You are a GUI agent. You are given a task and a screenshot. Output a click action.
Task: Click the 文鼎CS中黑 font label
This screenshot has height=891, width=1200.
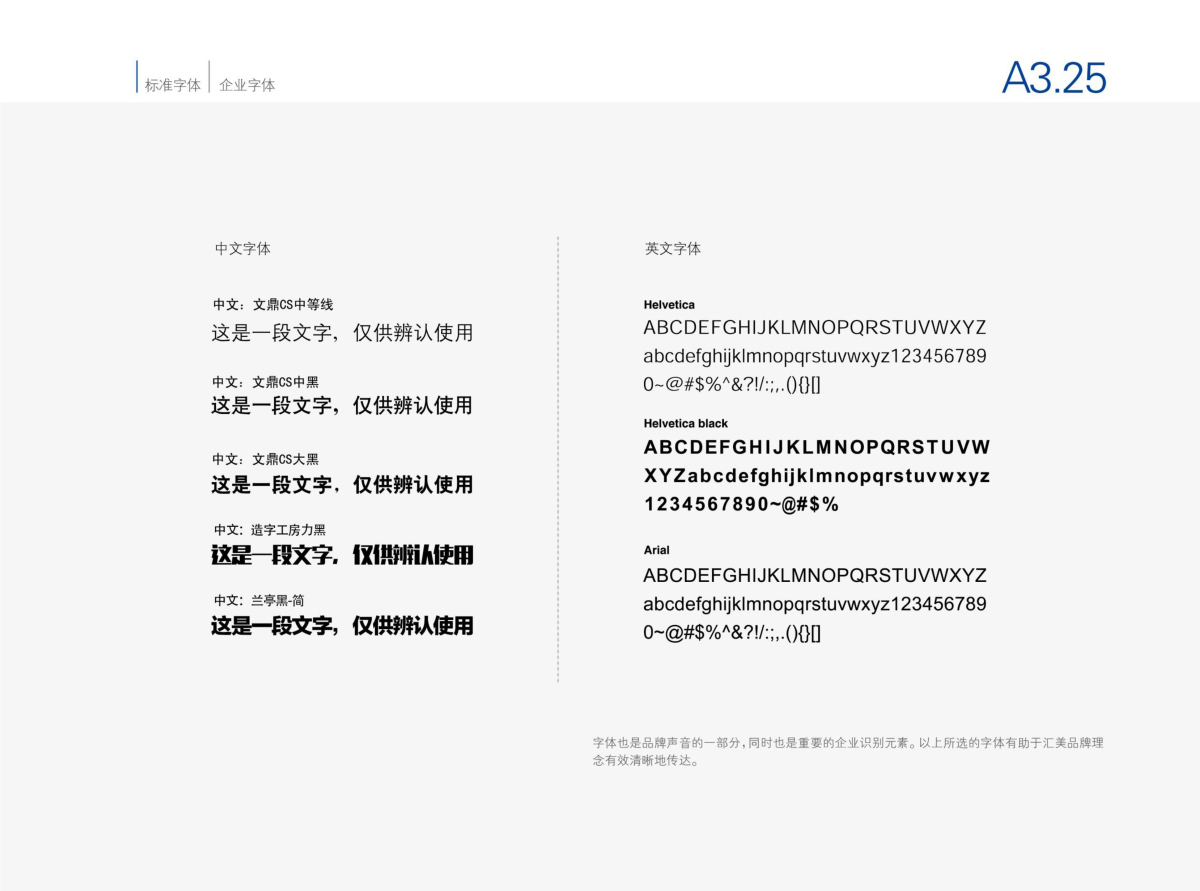coord(265,382)
